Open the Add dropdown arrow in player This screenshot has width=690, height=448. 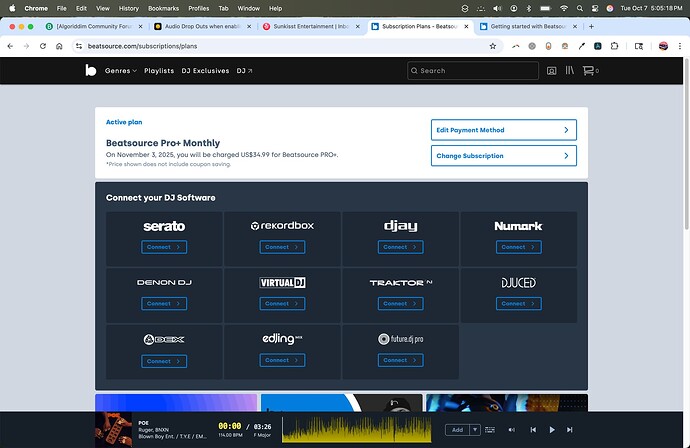475,430
